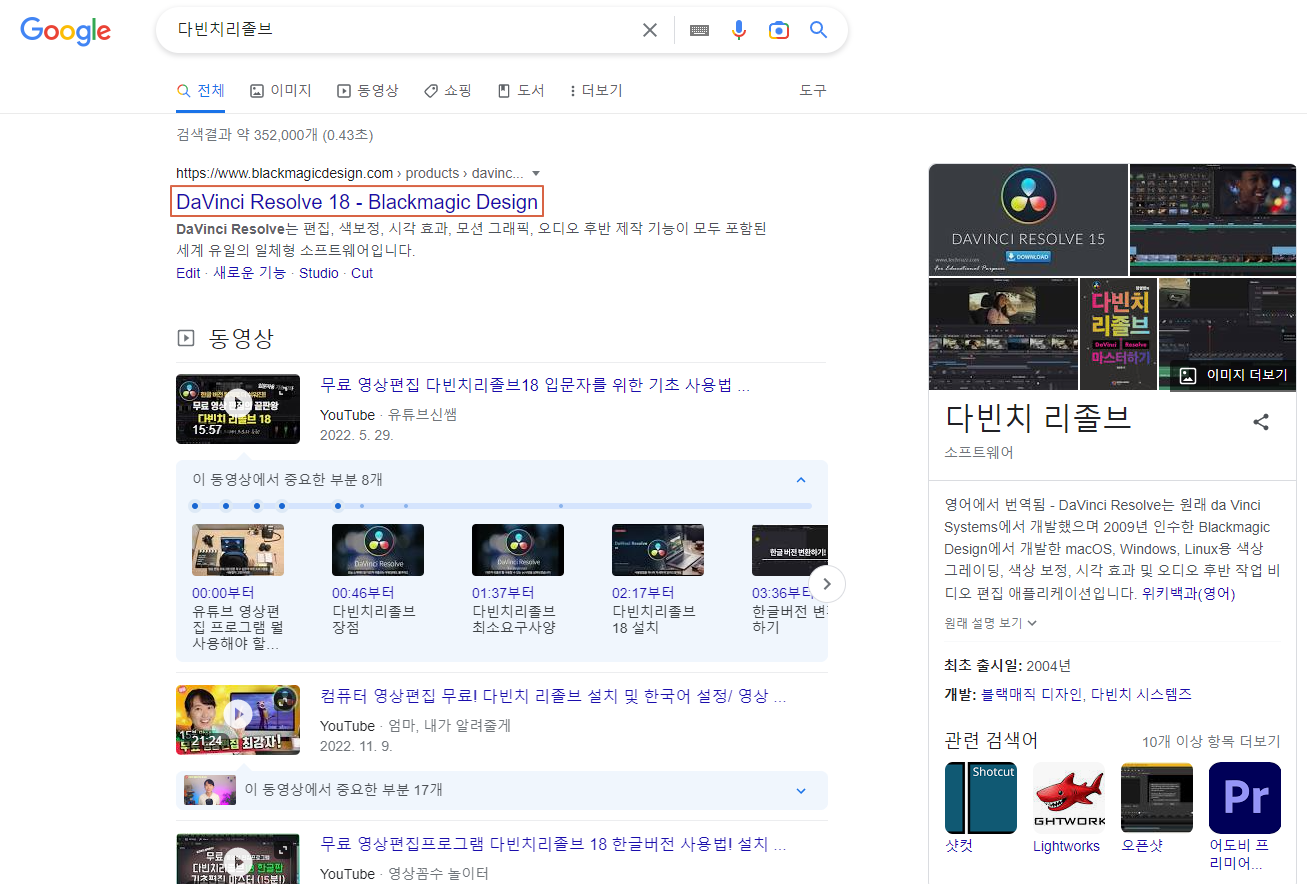Open the 새로운 기능 sitelink

(250, 273)
